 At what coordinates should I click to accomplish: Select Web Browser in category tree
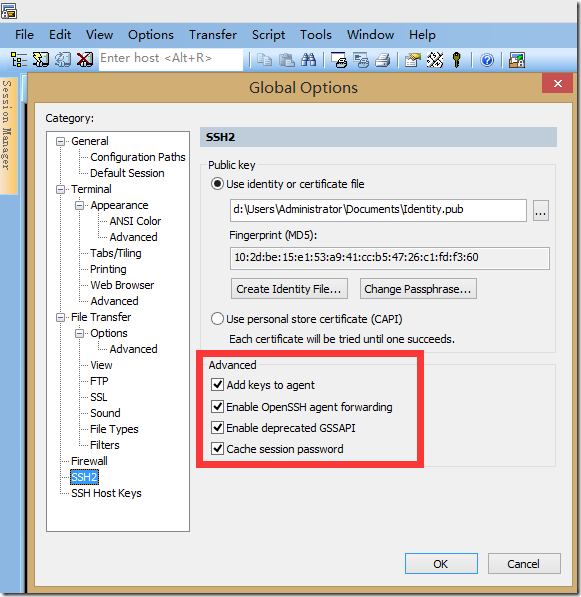click(122, 285)
